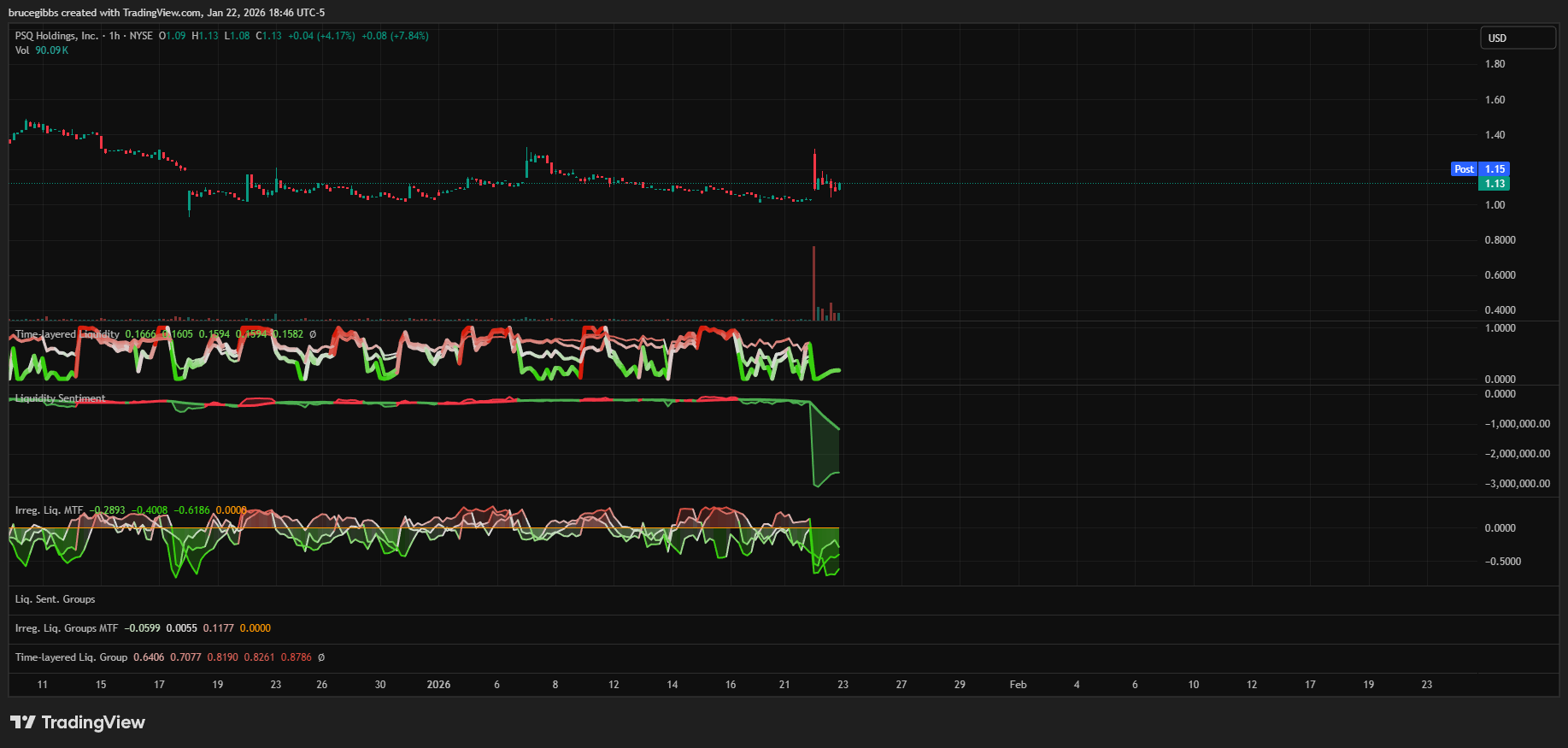Select the PSQ Holdings, Inc. symbol title
The image size is (1568, 748).
(56, 36)
